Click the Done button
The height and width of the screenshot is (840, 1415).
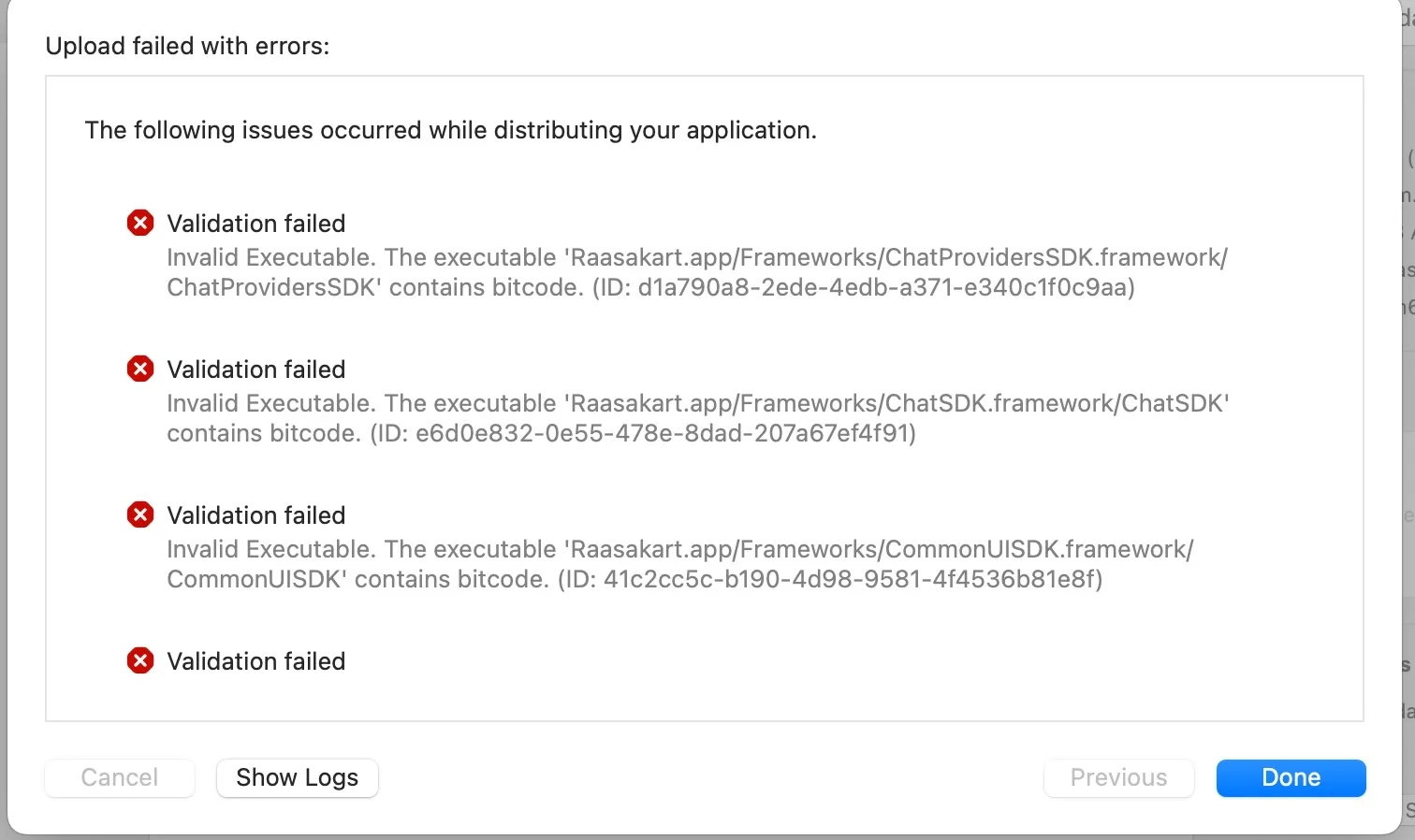(1291, 777)
